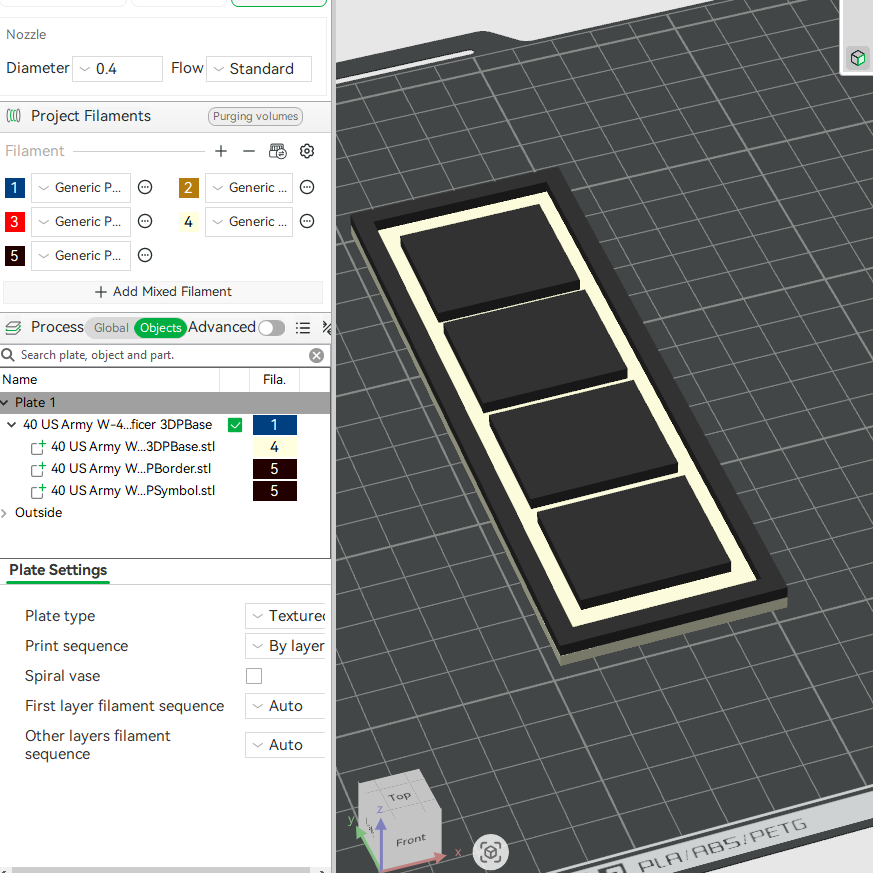
Task: Clear the object search field
Action: click(x=316, y=355)
